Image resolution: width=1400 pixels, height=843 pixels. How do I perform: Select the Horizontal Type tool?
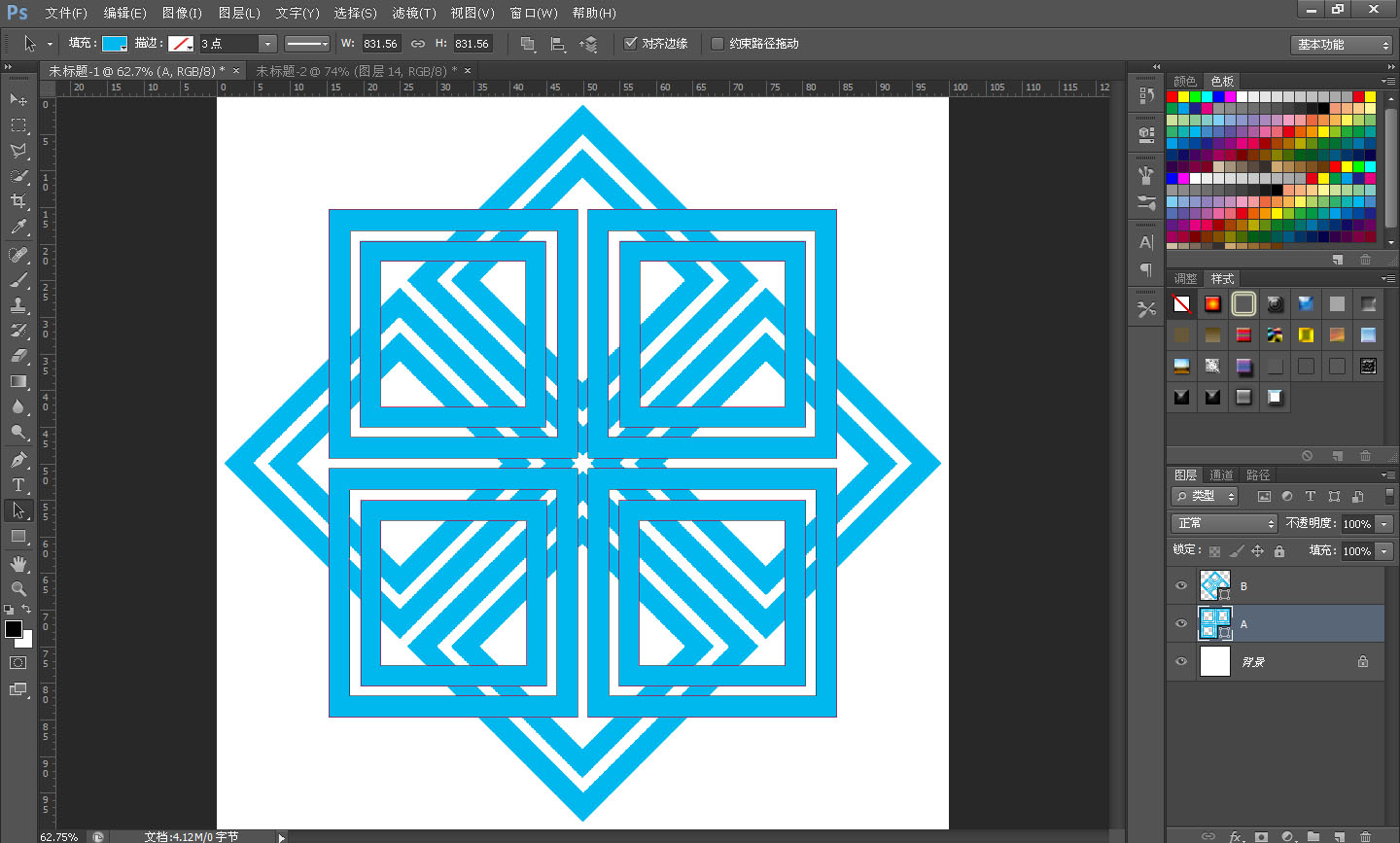pos(18,485)
